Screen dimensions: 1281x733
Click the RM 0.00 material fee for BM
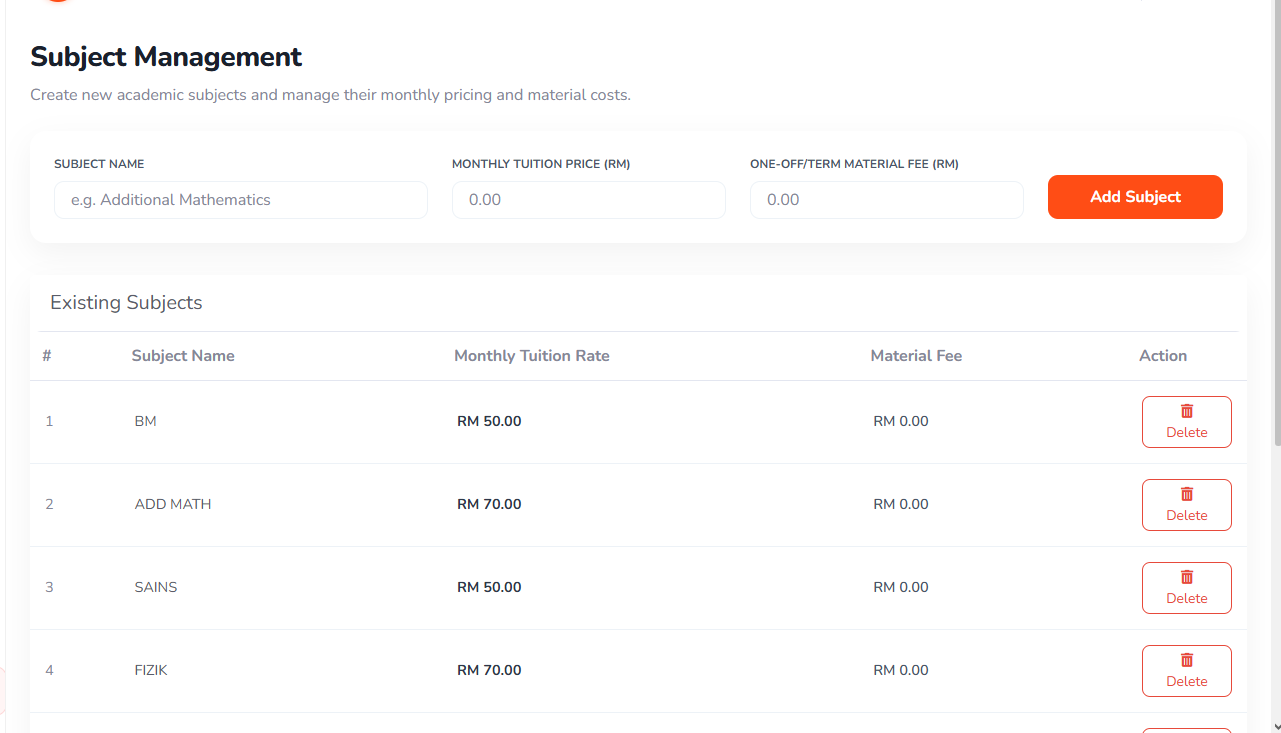pyautogui.click(x=901, y=422)
